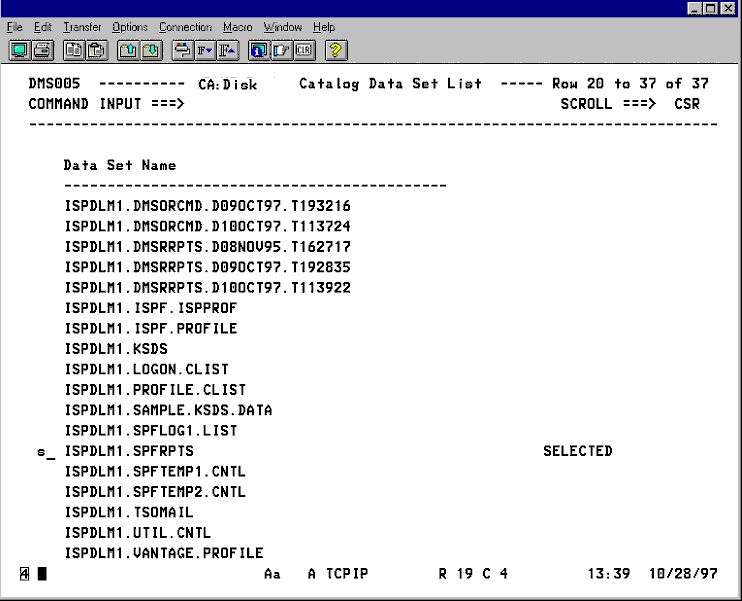Click the ISPDLM1.ISPF.ISPPROF row

(x=150, y=308)
